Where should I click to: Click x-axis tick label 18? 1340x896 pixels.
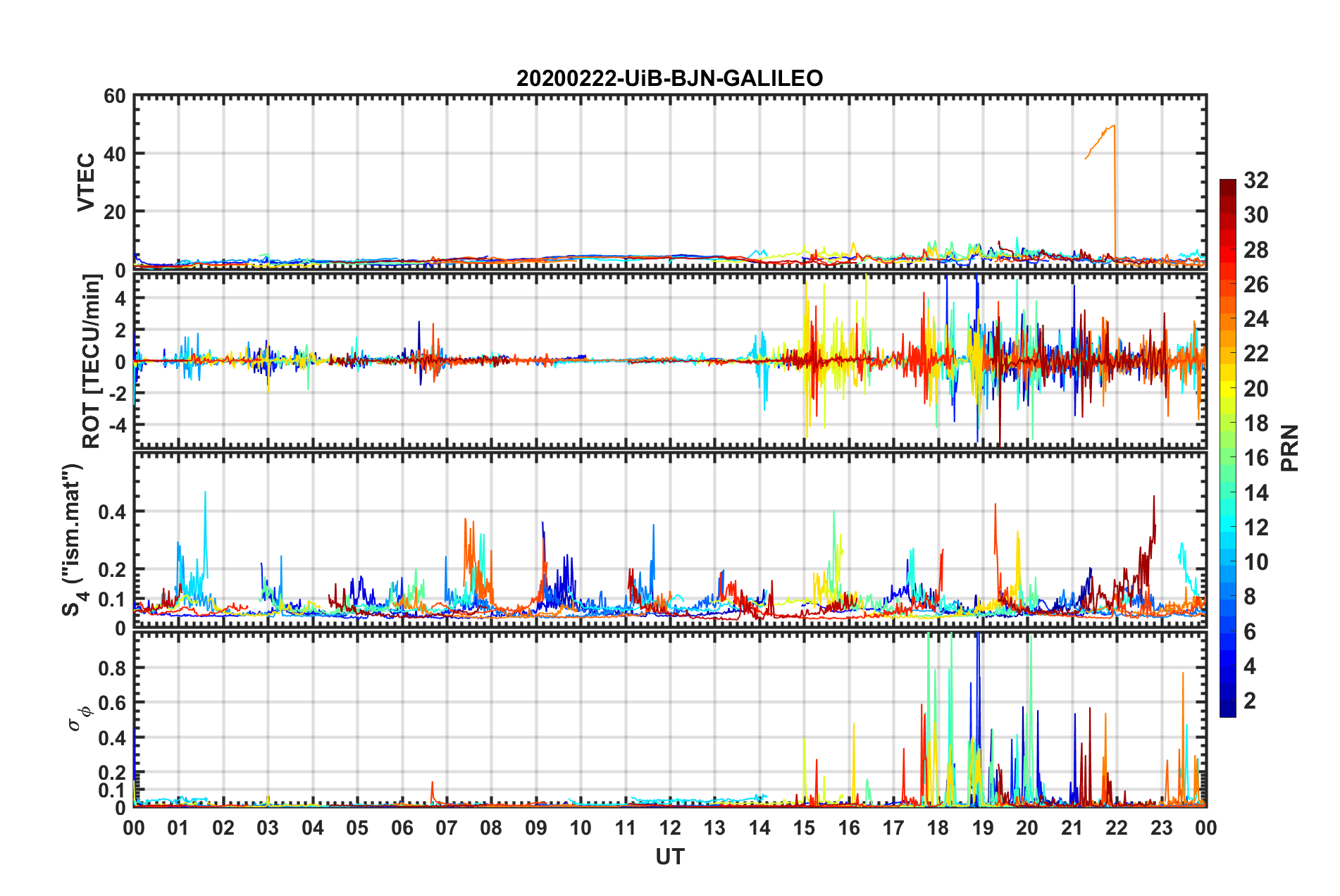click(x=938, y=828)
